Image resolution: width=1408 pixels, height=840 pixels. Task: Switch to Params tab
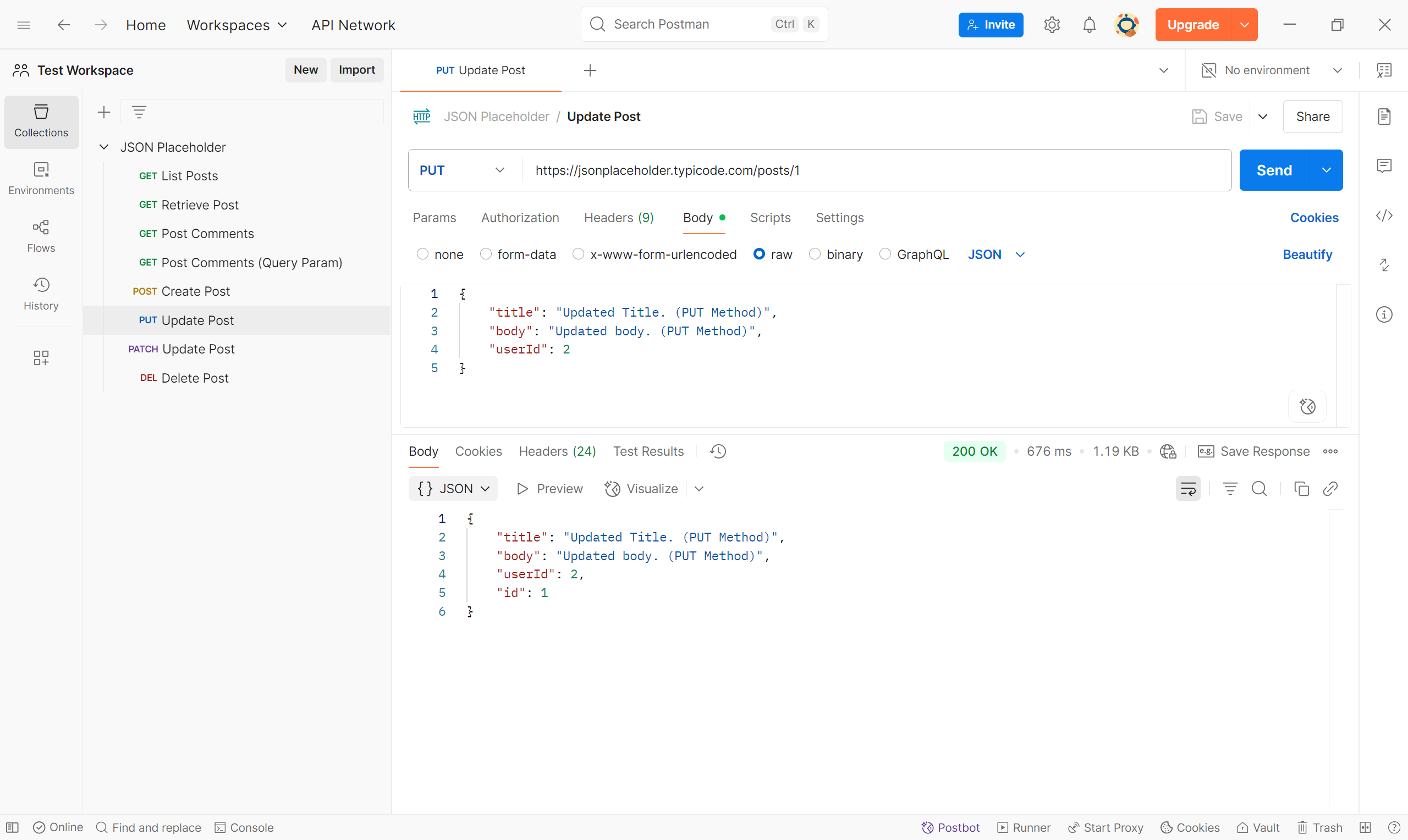point(435,218)
